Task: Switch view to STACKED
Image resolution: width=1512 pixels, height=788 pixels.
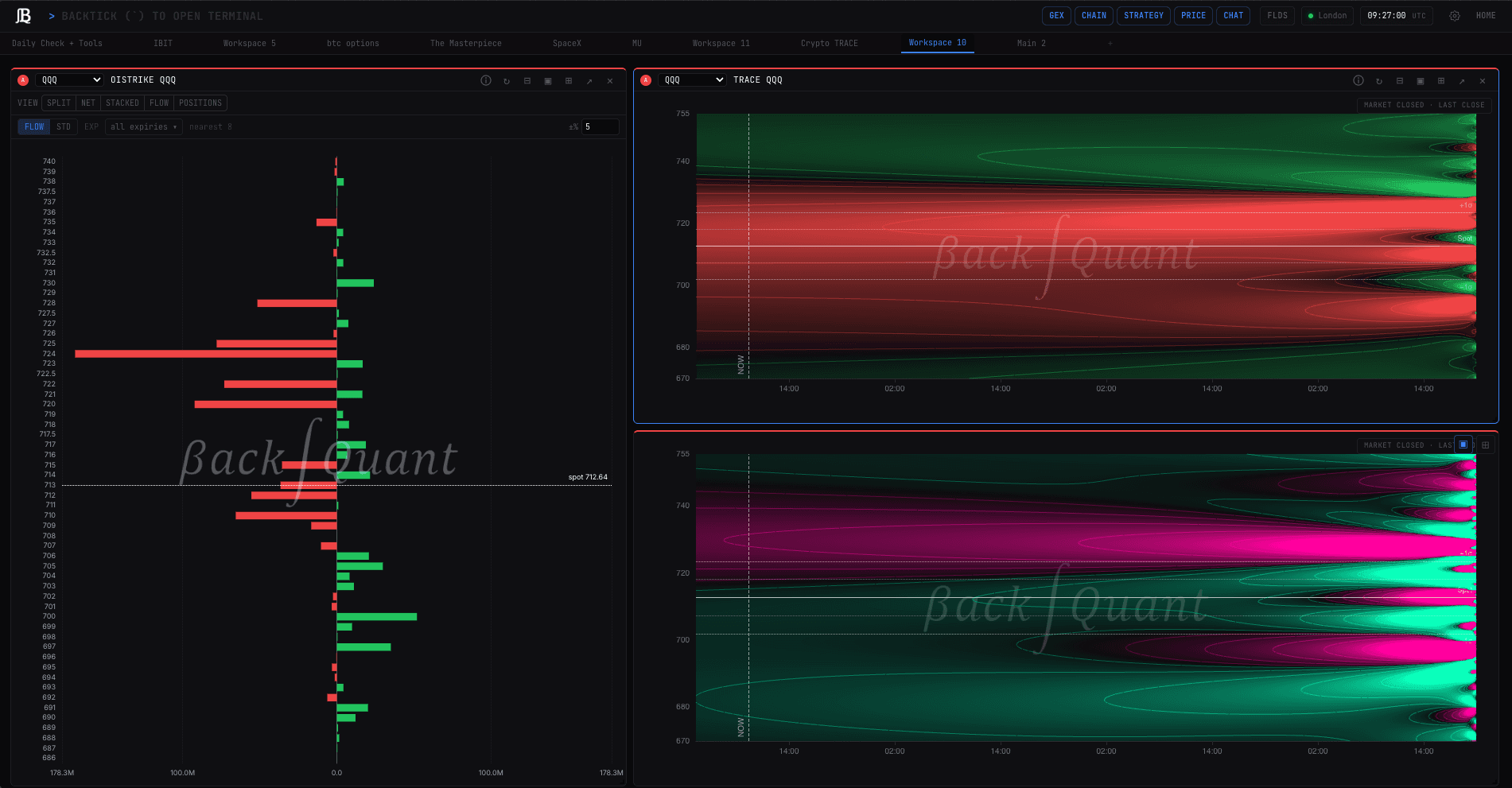Action: [x=122, y=103]
